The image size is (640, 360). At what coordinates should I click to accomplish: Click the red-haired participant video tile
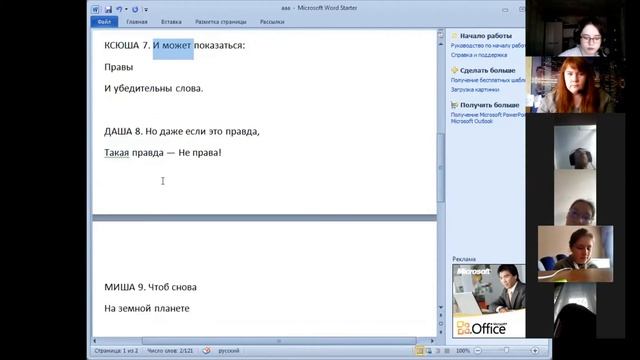[x=575, y=84]
